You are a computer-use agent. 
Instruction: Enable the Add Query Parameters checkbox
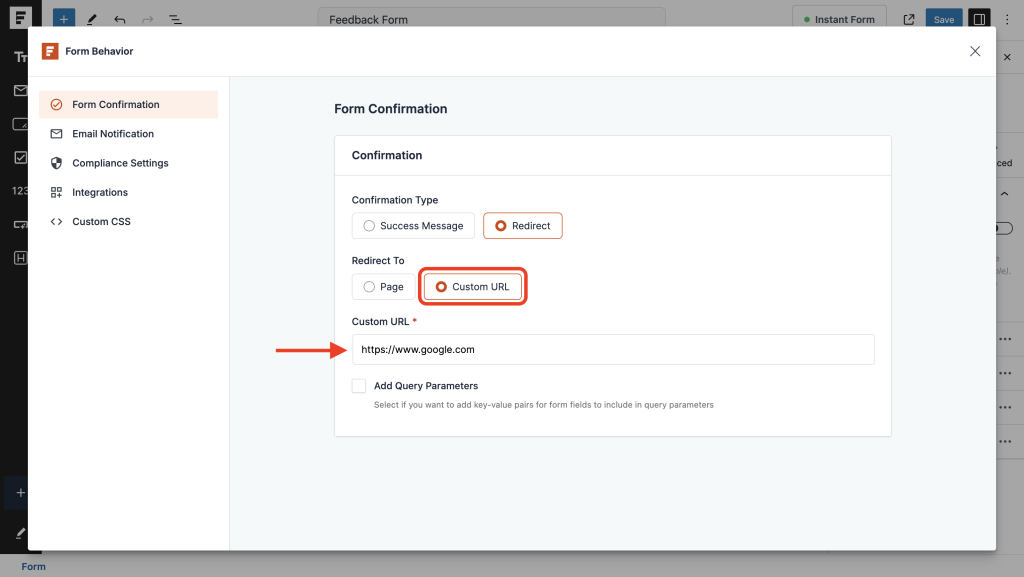point(358,385)
